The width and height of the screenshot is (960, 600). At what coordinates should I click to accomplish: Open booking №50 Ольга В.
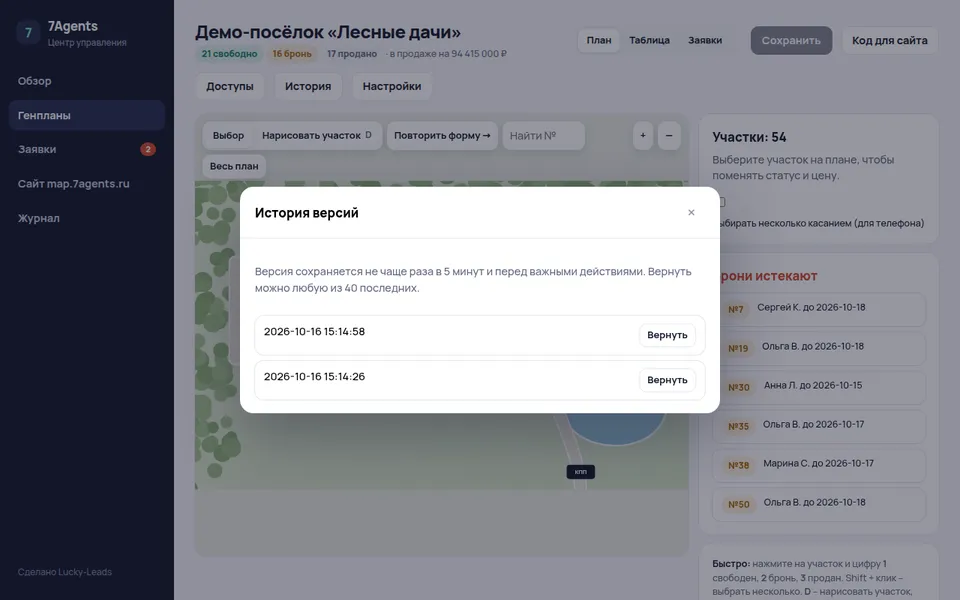[819, 504]
